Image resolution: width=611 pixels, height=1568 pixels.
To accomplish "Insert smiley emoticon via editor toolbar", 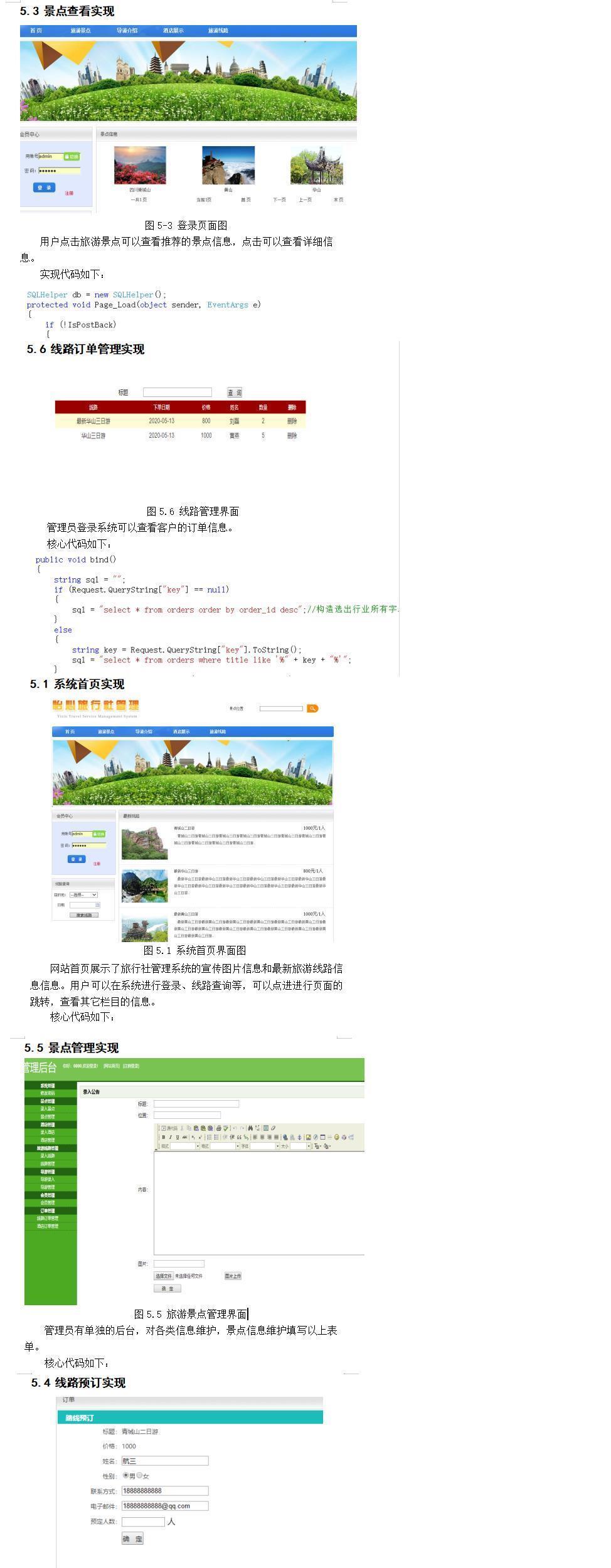I will click(336, 1137).
